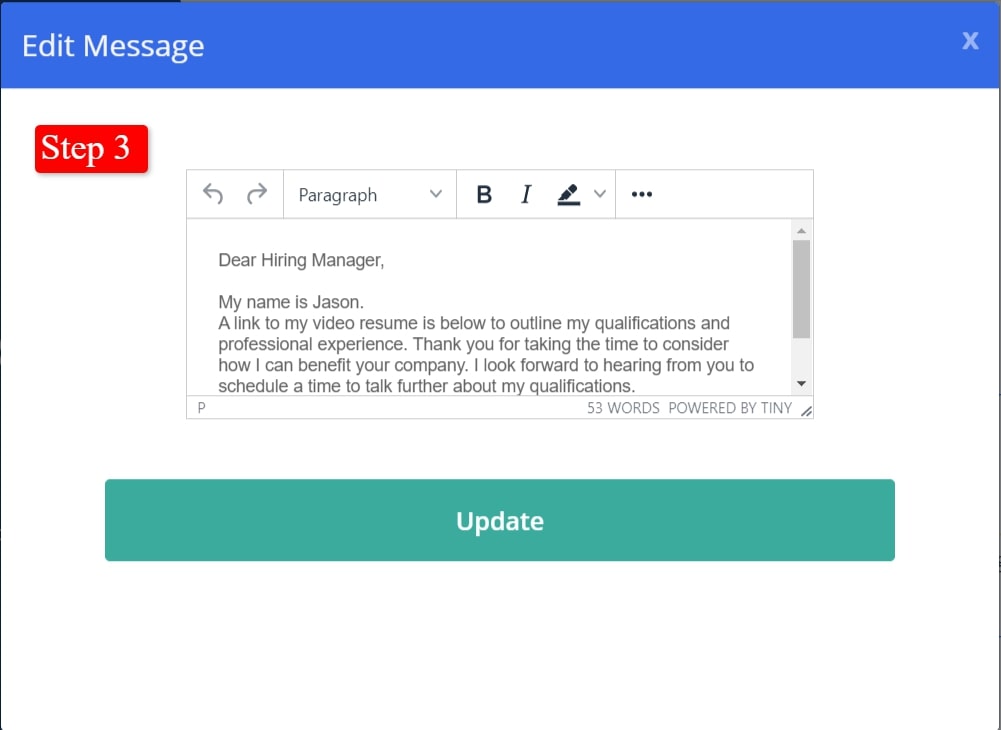Image resolution: width=1001 pixels, height=730 pixels.
Task: Click the editor resize handle icon
Action: tap(806, 410)
